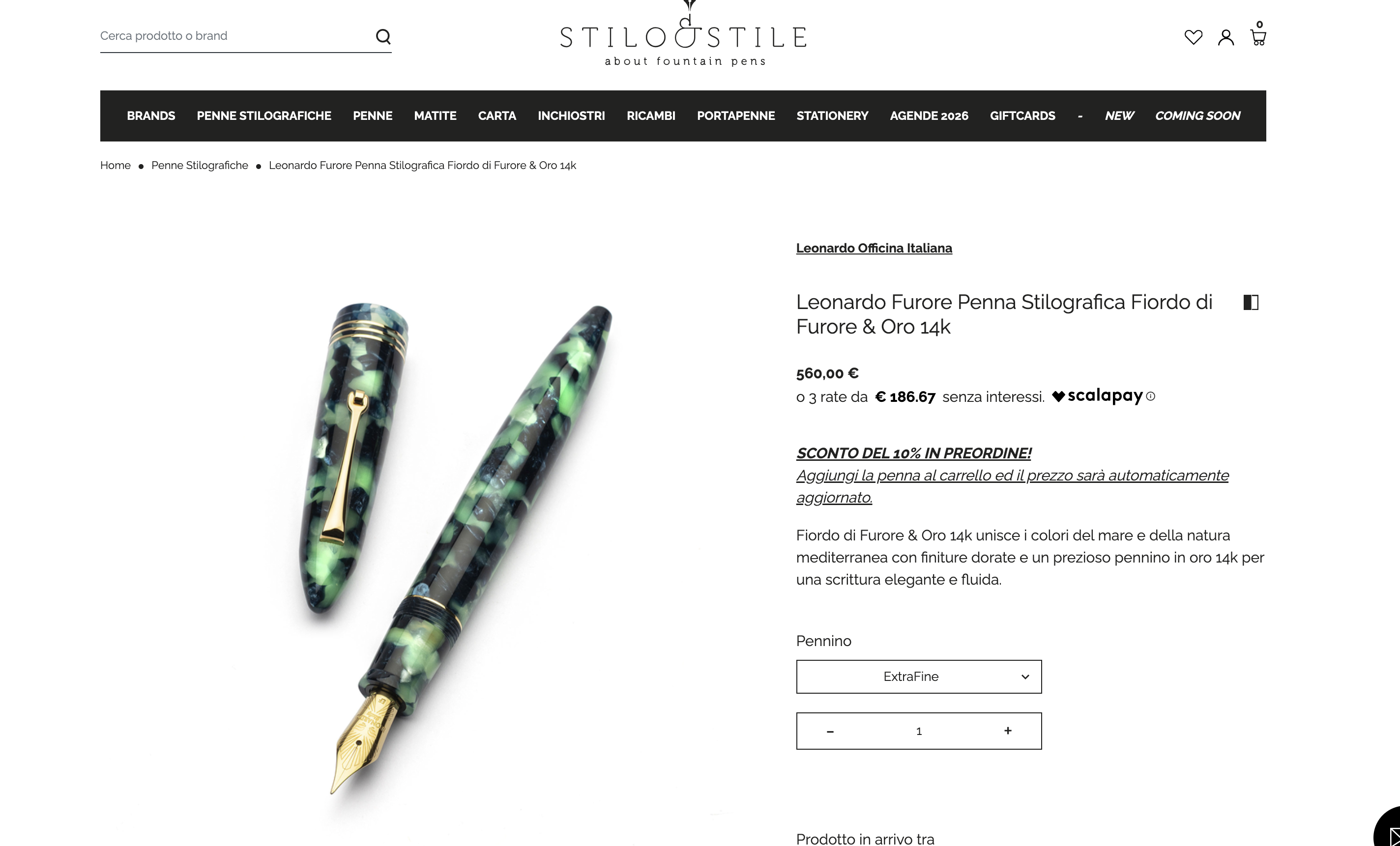Click the search magnifier icon
The height and width of the screenshot is (846, 1400).
[x=383, y=37]
